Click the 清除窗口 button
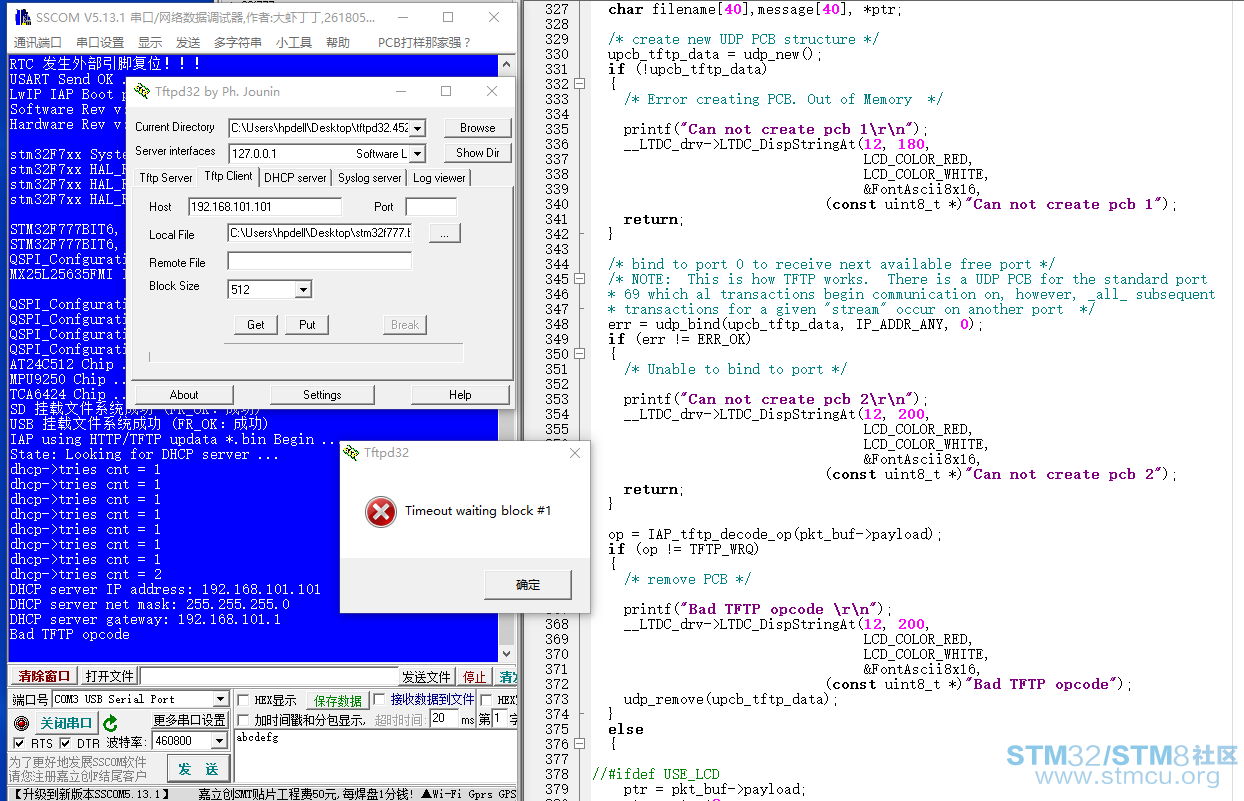1244x801 pixels. (x=45, y=676)
